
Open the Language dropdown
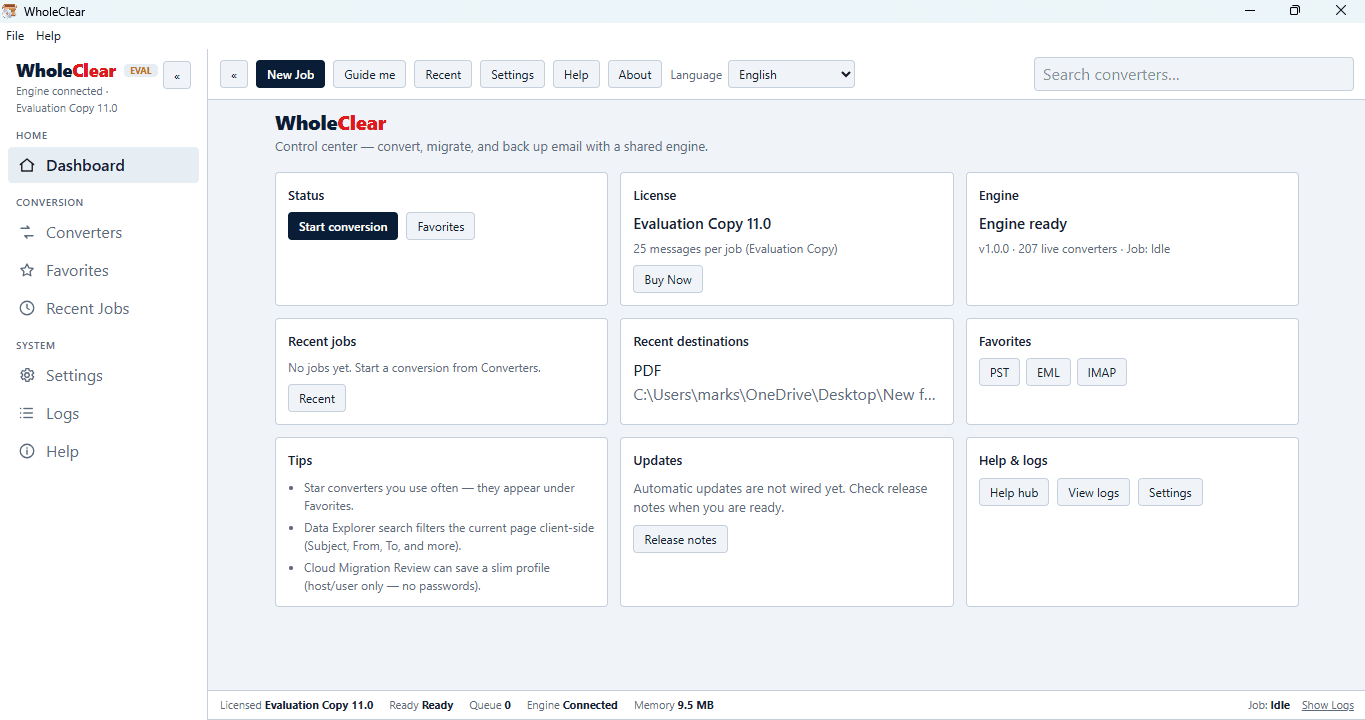(x=791, y=74)
